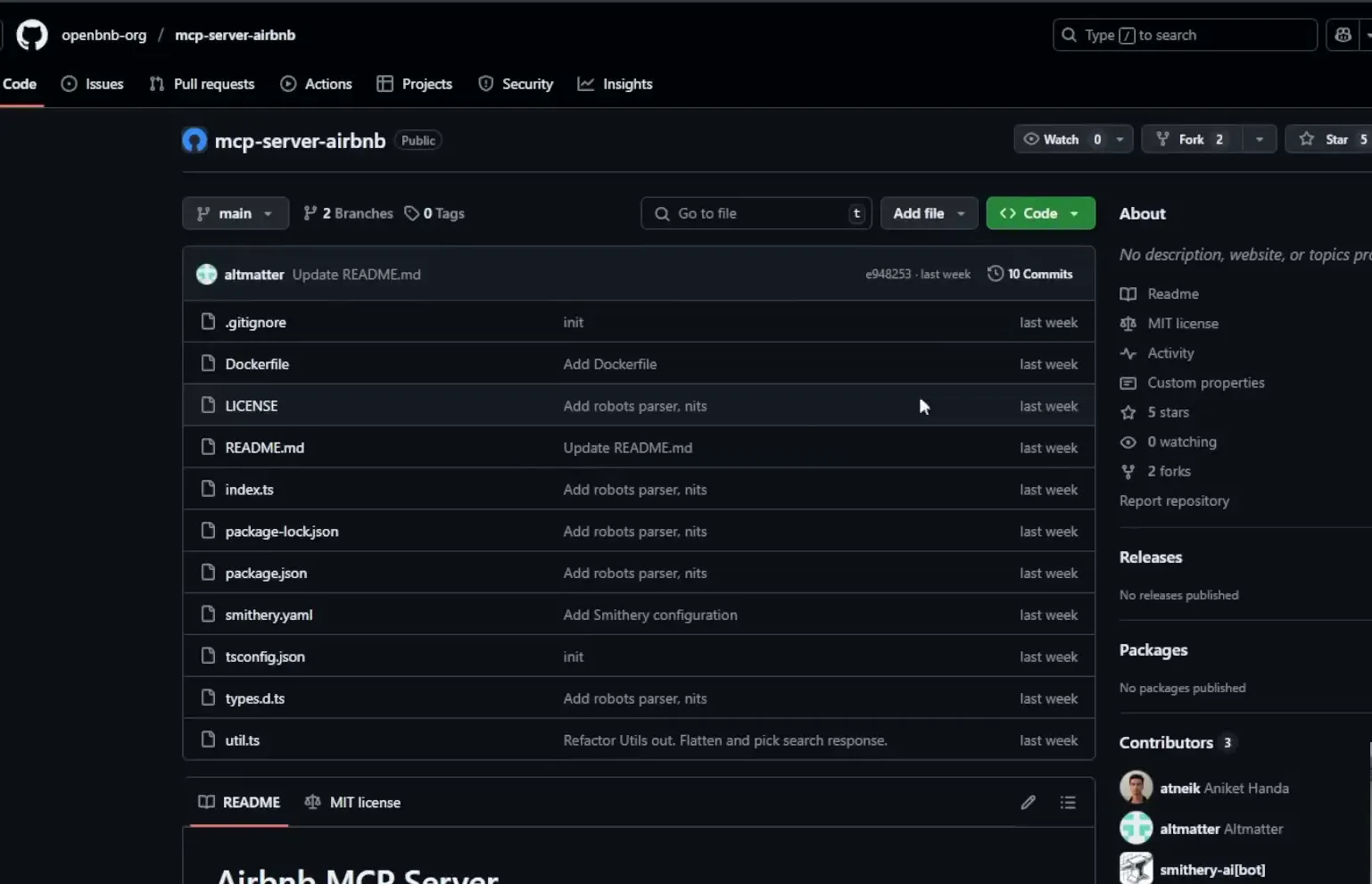Viewport: 1372px width, 884px height.
Task: Focus the Type / to search box
Action: click(1185, 35)
